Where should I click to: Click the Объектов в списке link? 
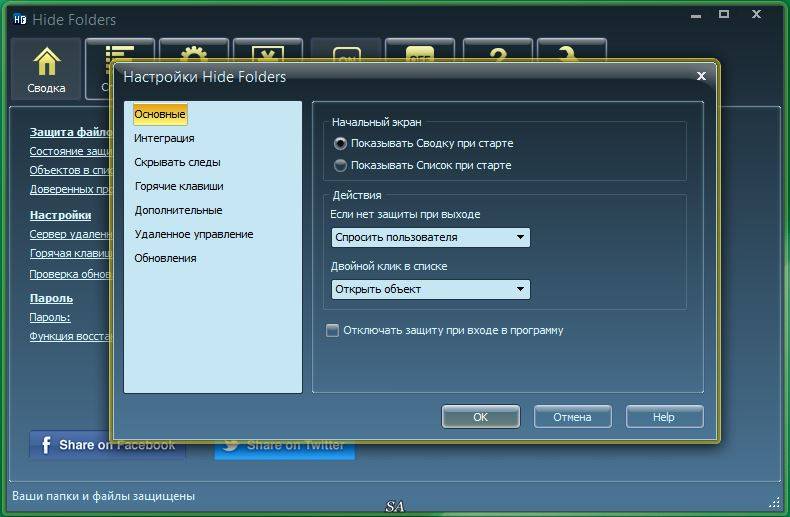pos(71,170)
